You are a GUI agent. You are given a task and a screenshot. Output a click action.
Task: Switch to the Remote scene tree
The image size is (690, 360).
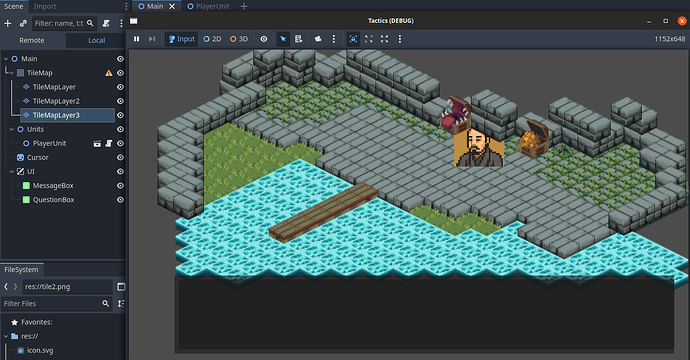coord(32,40)
